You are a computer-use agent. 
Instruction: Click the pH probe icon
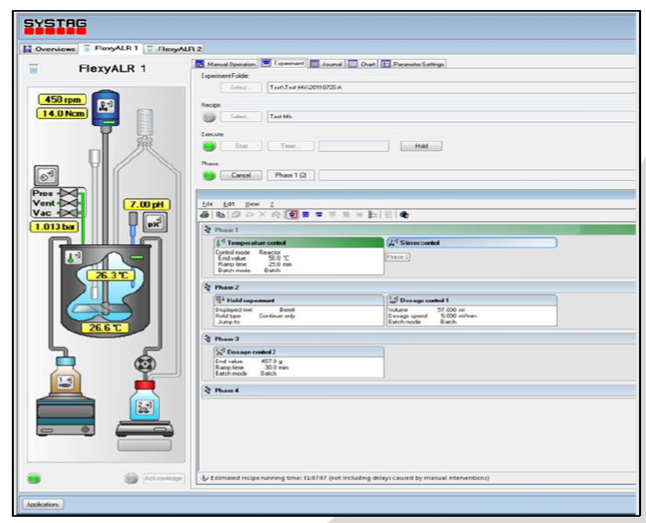pos(155,224)
